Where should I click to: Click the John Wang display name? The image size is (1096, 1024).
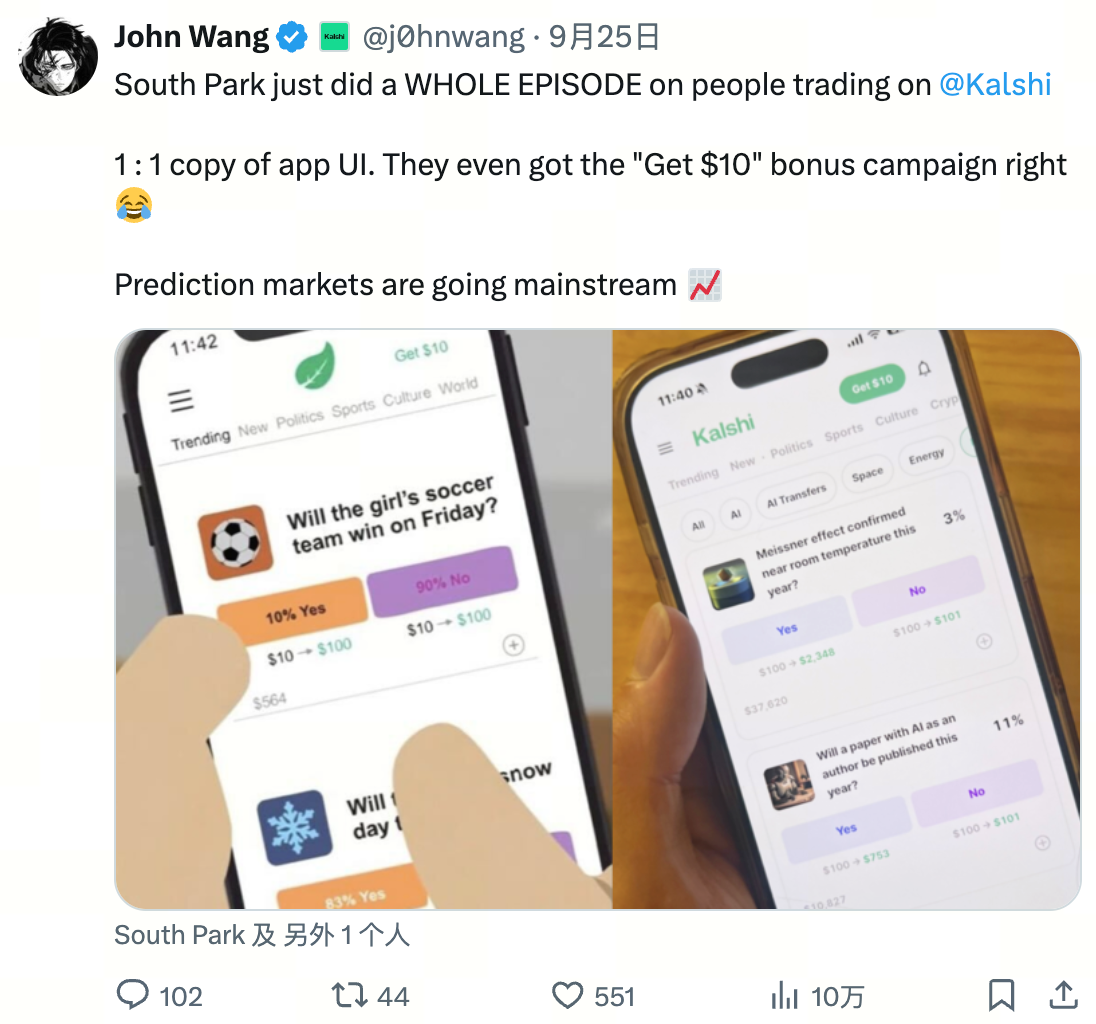[192, 37]
